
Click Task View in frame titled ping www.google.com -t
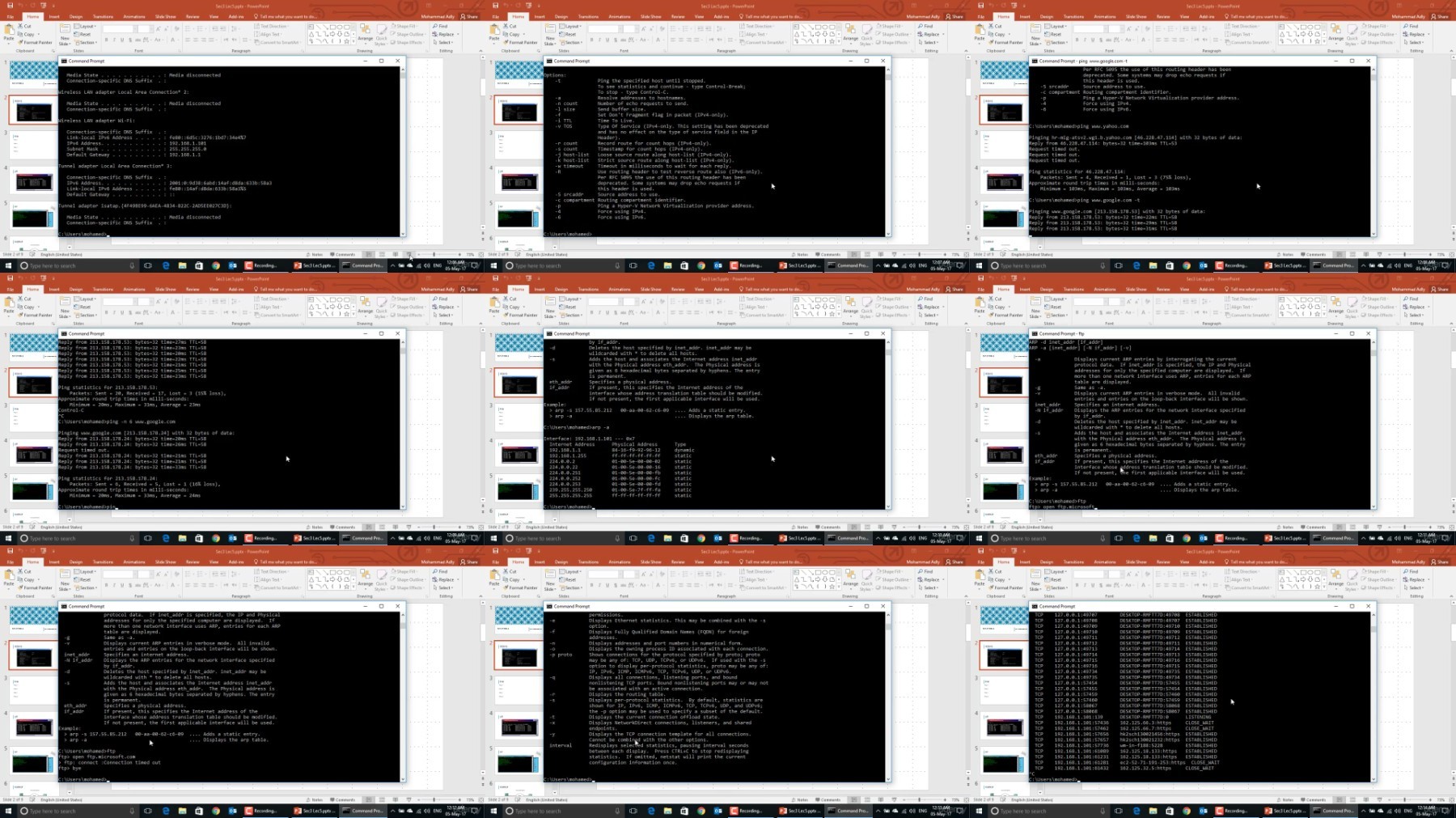pos(1119,265)
